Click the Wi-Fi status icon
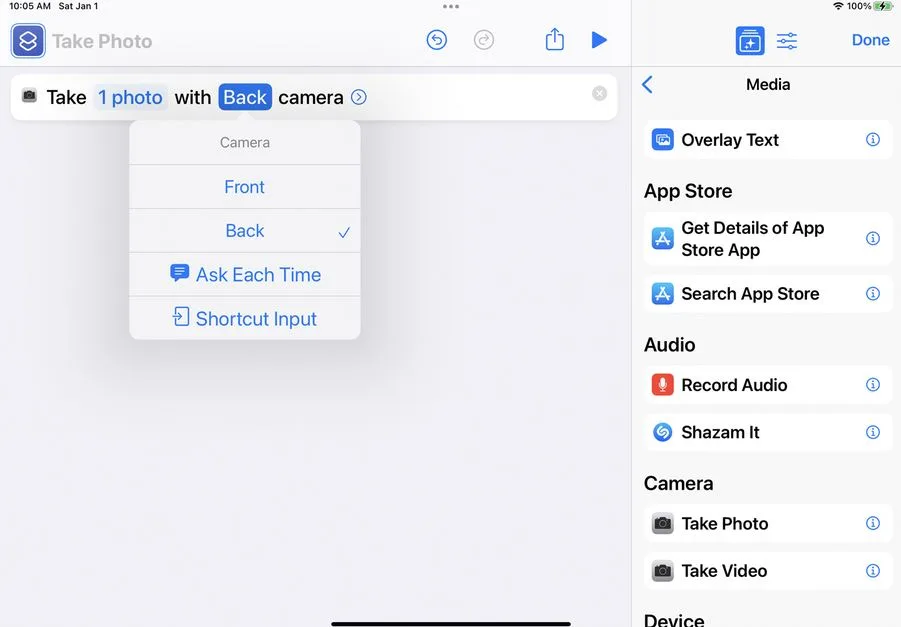Viewport: 901px width, 627px height. pos(838,6)
